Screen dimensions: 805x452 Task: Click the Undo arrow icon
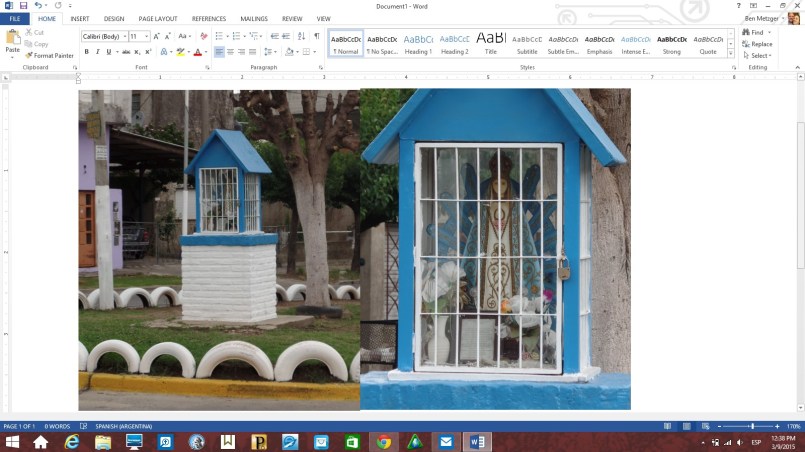point(38,6)
